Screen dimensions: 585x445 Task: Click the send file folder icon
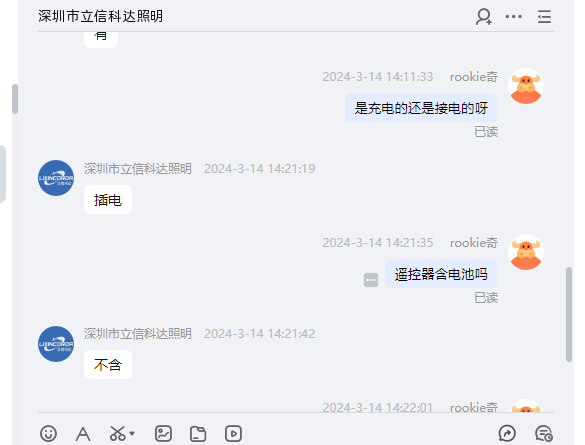click(x=198, y=434)
